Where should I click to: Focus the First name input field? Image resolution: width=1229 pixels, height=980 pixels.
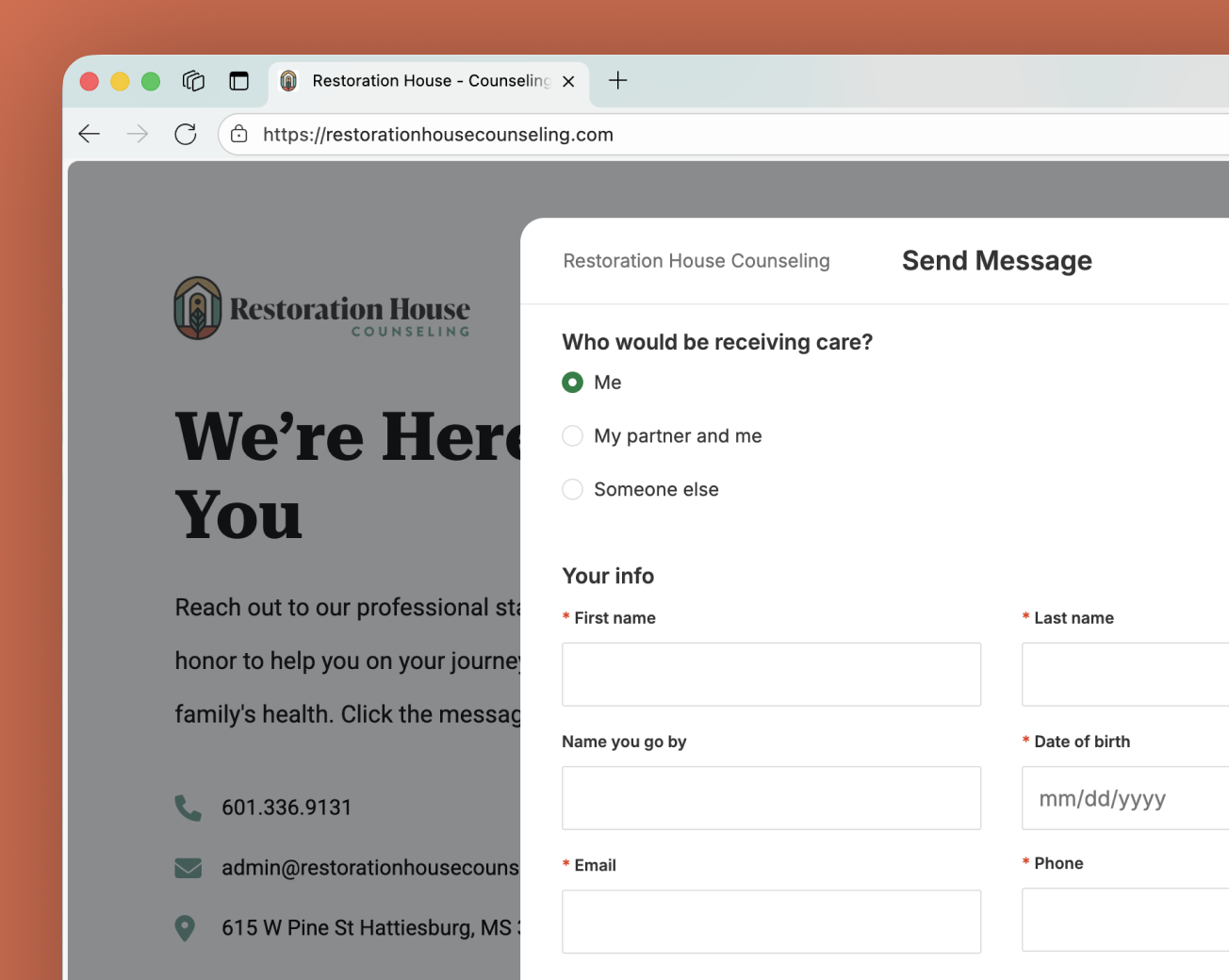pyautogui.click(x=771, y=675)
